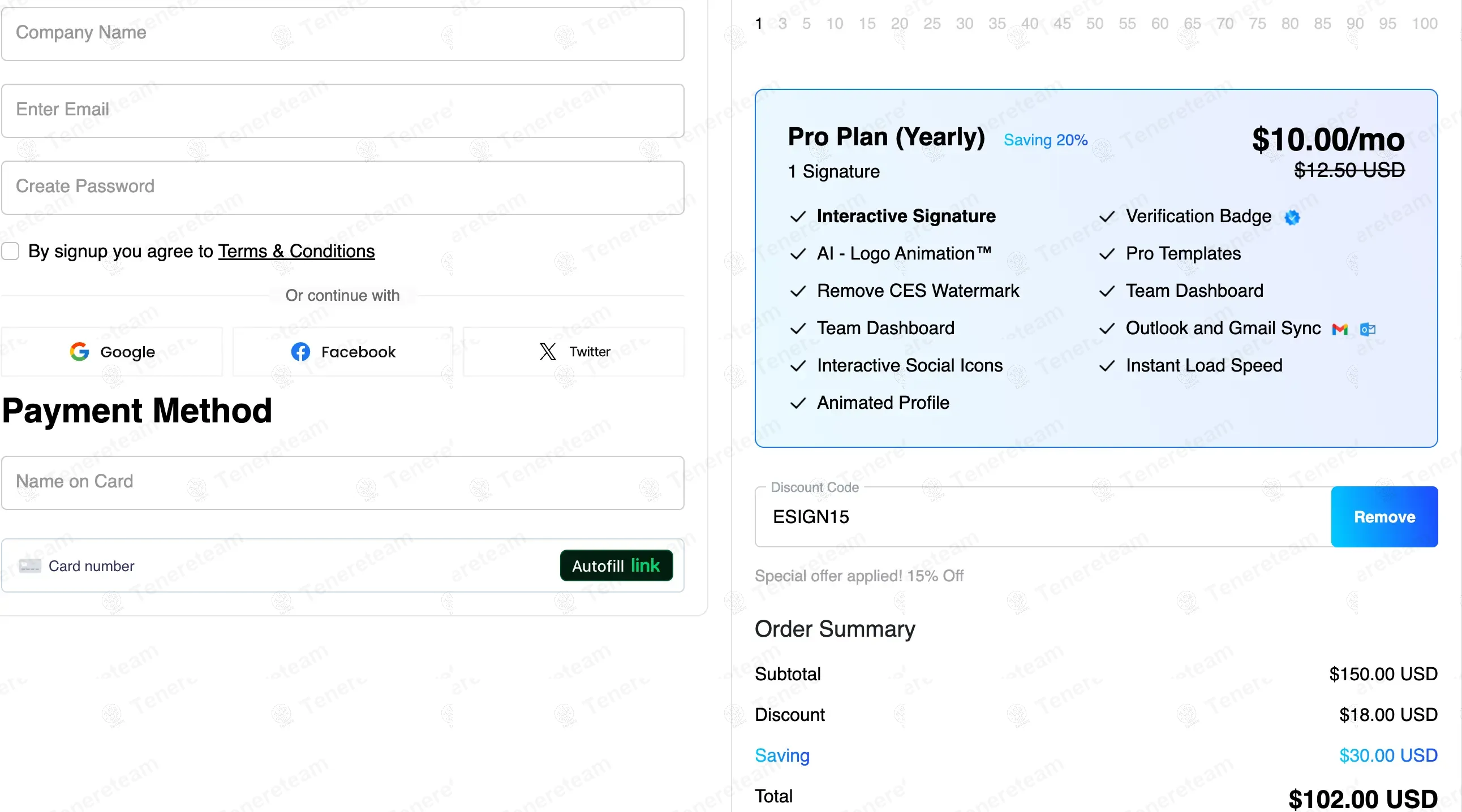Choose 100 signatures on the scale

point(1425,24)
